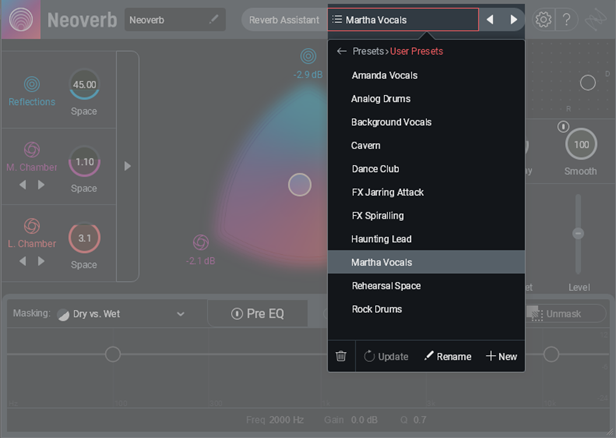Click the -2.9 dB reflections level
Viewport: 616px width, 438px height.
pyautogui.click(x=308, y=74)
